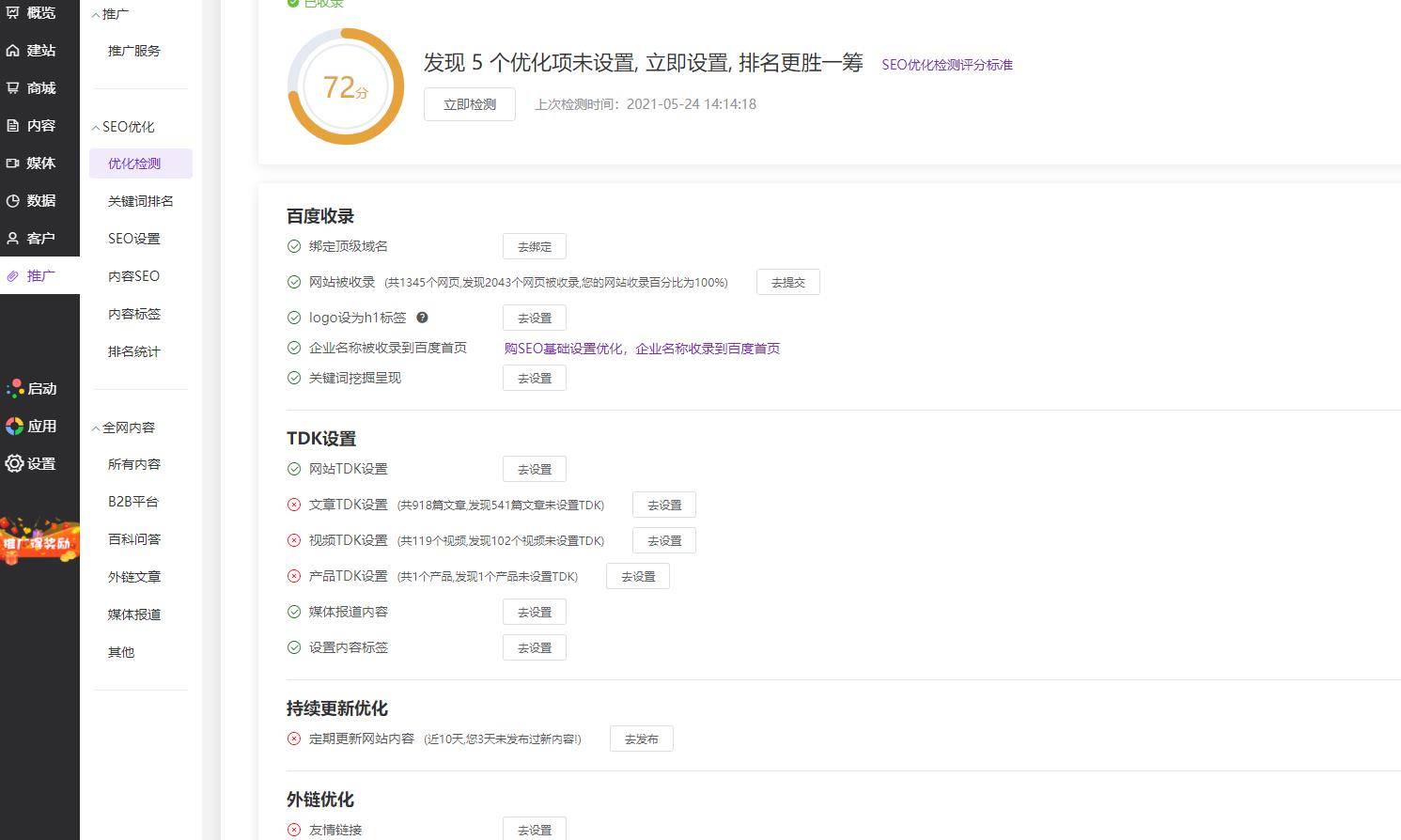The image size is (1401, 840).
Task: Click the 72分 score ring
Action: (346, 86)
